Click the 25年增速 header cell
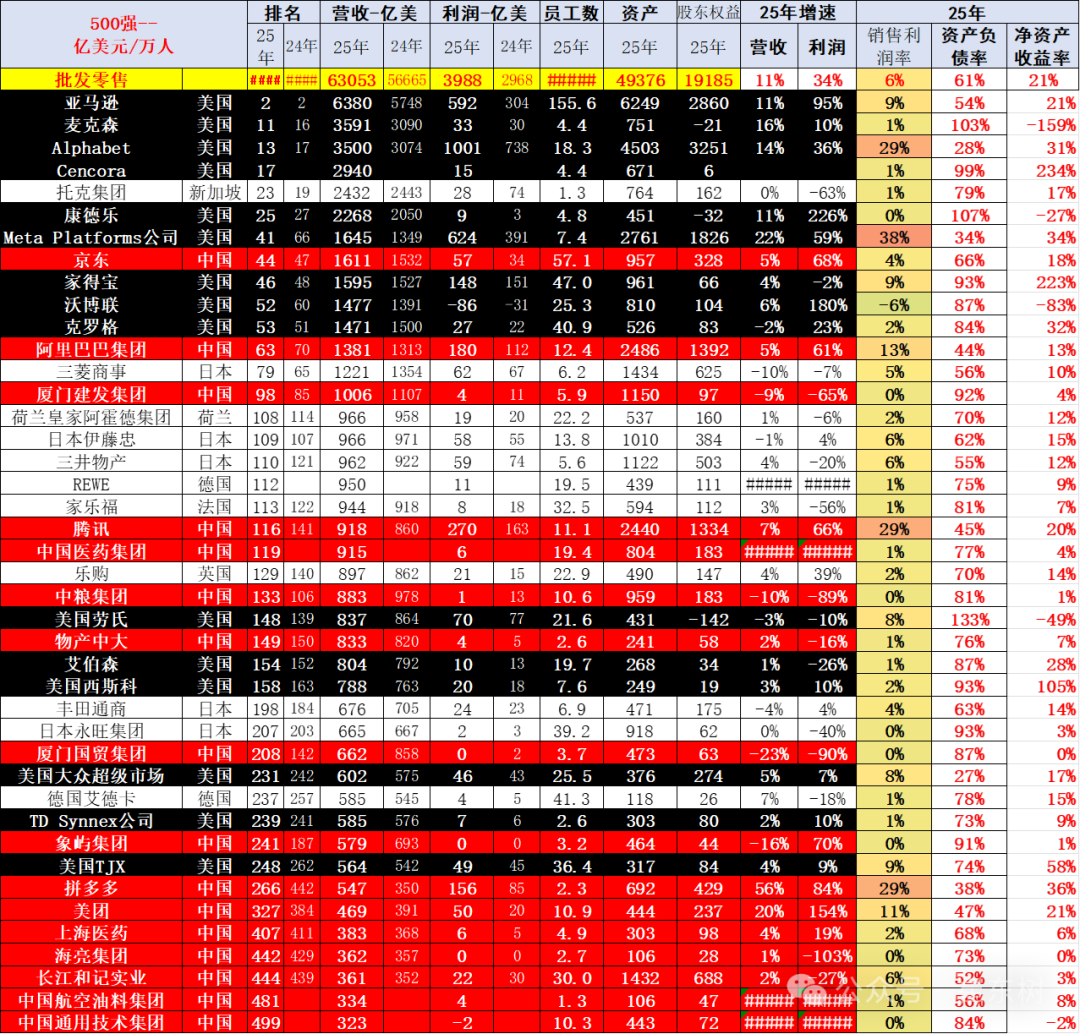The height and width of the screenshot is (1034, 1080). (x=797, y=13)
